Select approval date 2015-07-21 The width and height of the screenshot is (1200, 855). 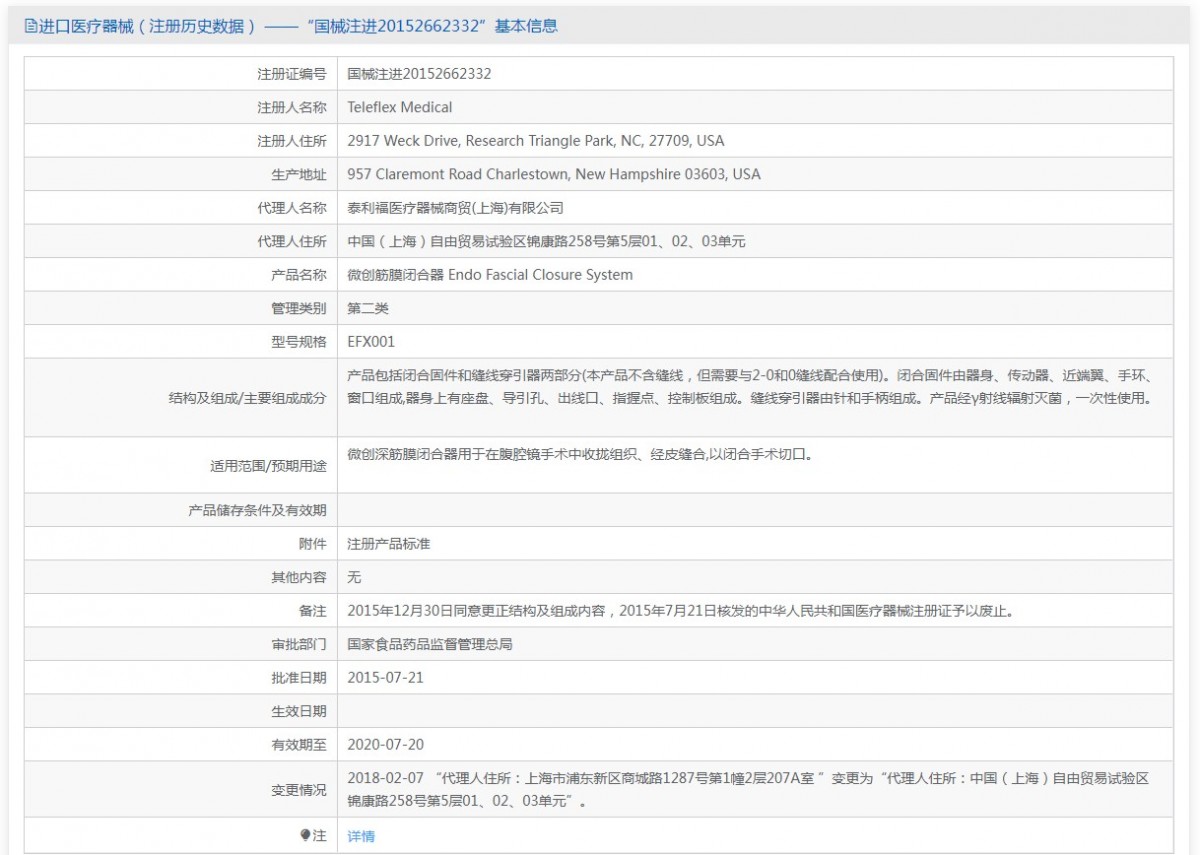pyautogui.click(x=385, y=677)
